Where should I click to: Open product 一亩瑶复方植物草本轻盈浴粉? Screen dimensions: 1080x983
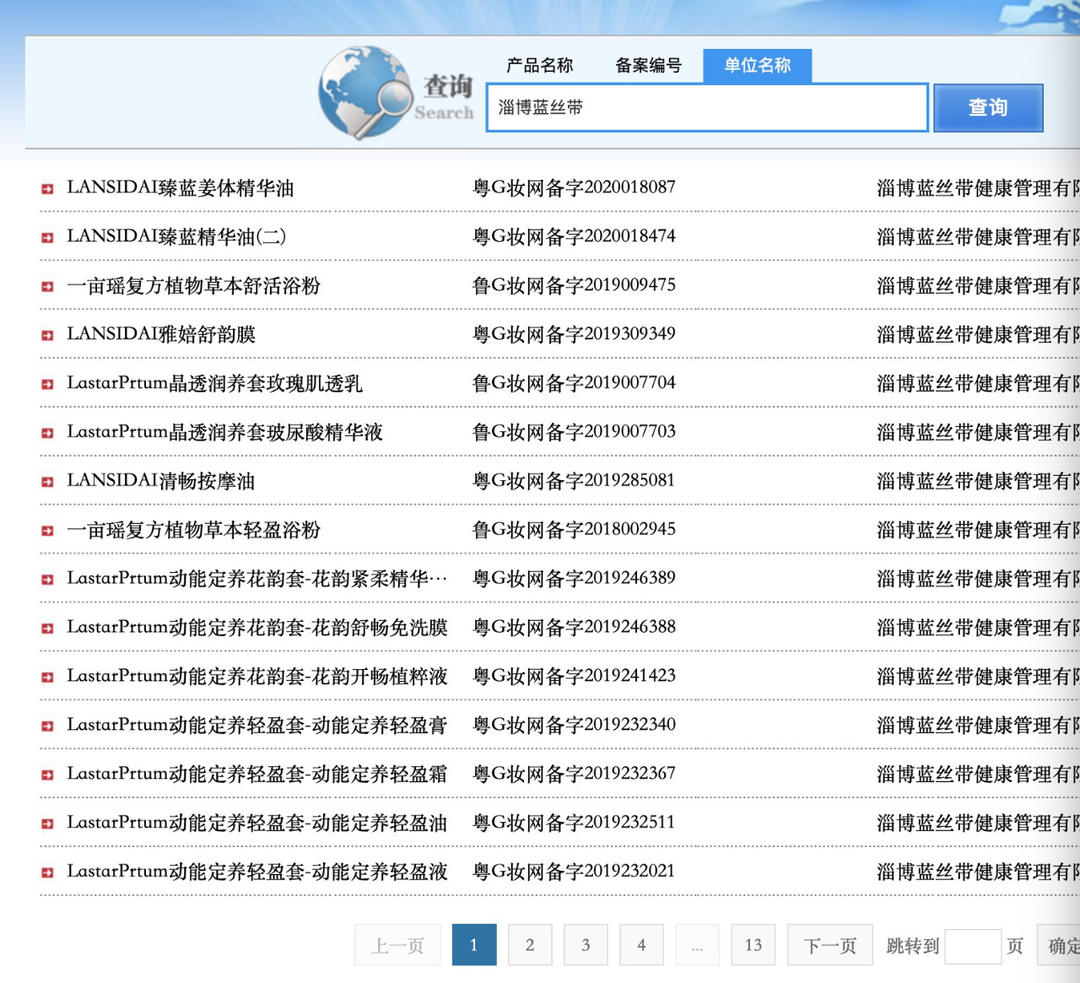(194, 530)
